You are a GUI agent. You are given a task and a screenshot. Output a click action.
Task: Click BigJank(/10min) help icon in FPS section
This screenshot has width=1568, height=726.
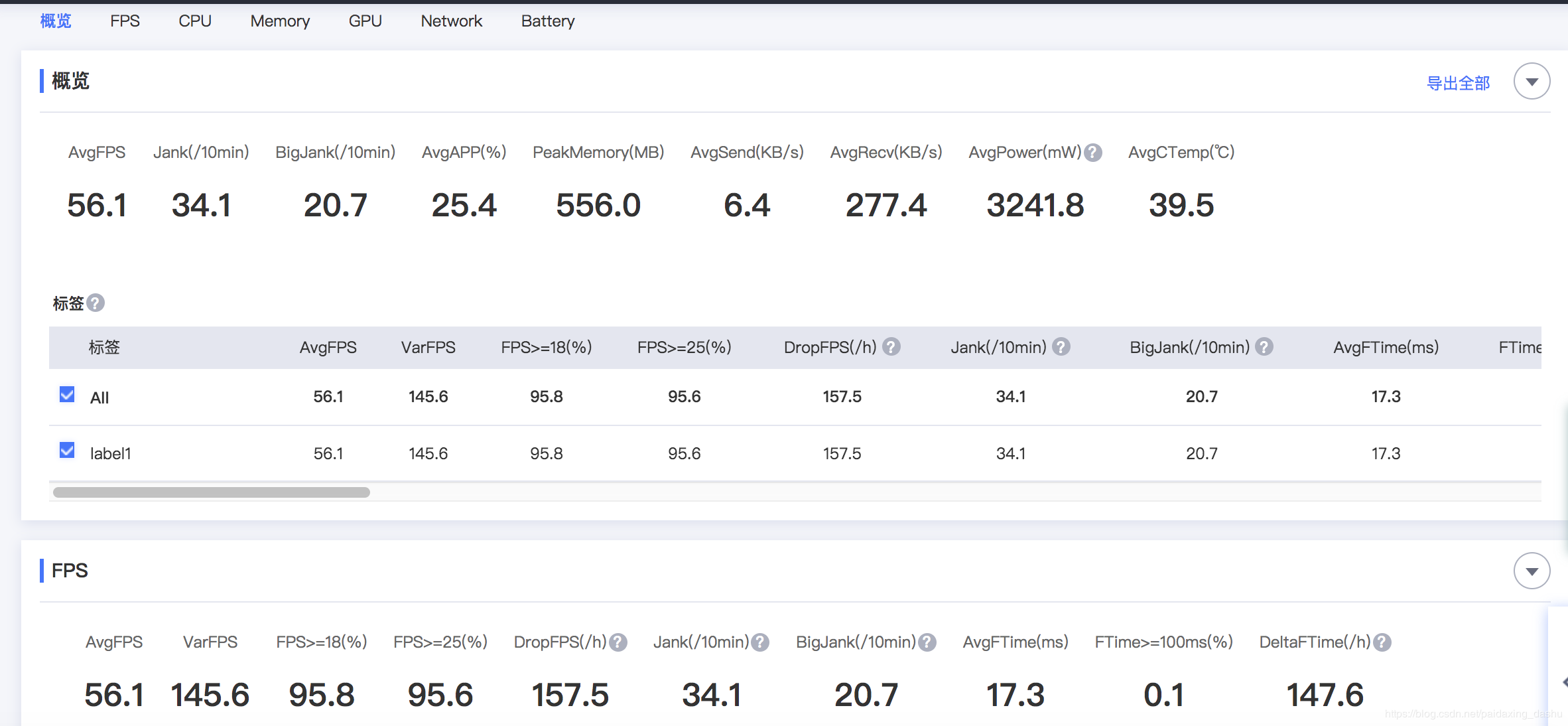[x=927, y=642]
